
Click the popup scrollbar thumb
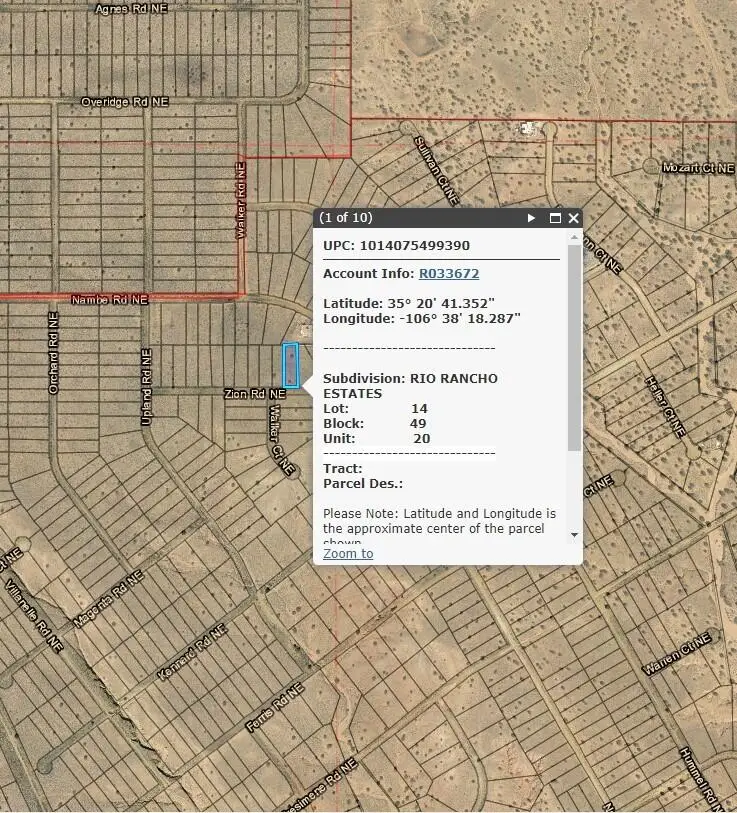(x=574, y=345)
